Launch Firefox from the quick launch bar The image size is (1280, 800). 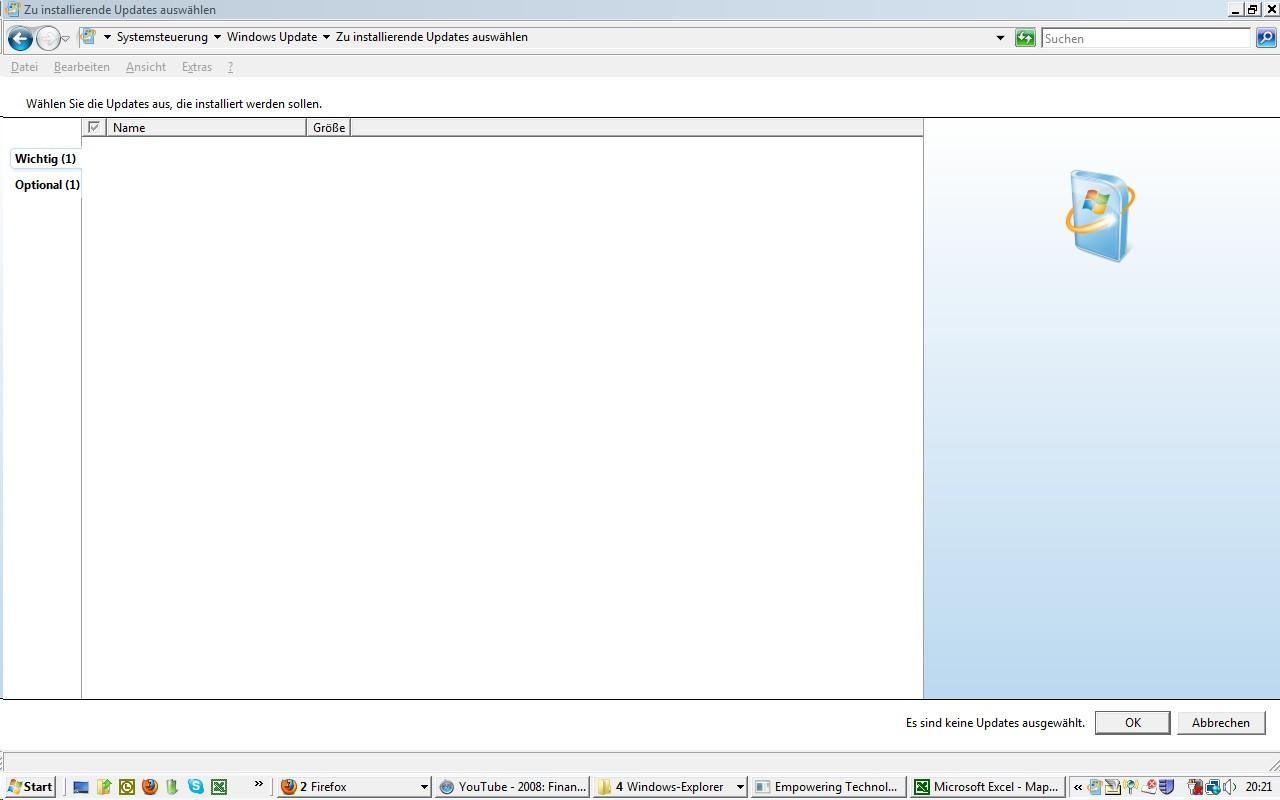[150, 787]
